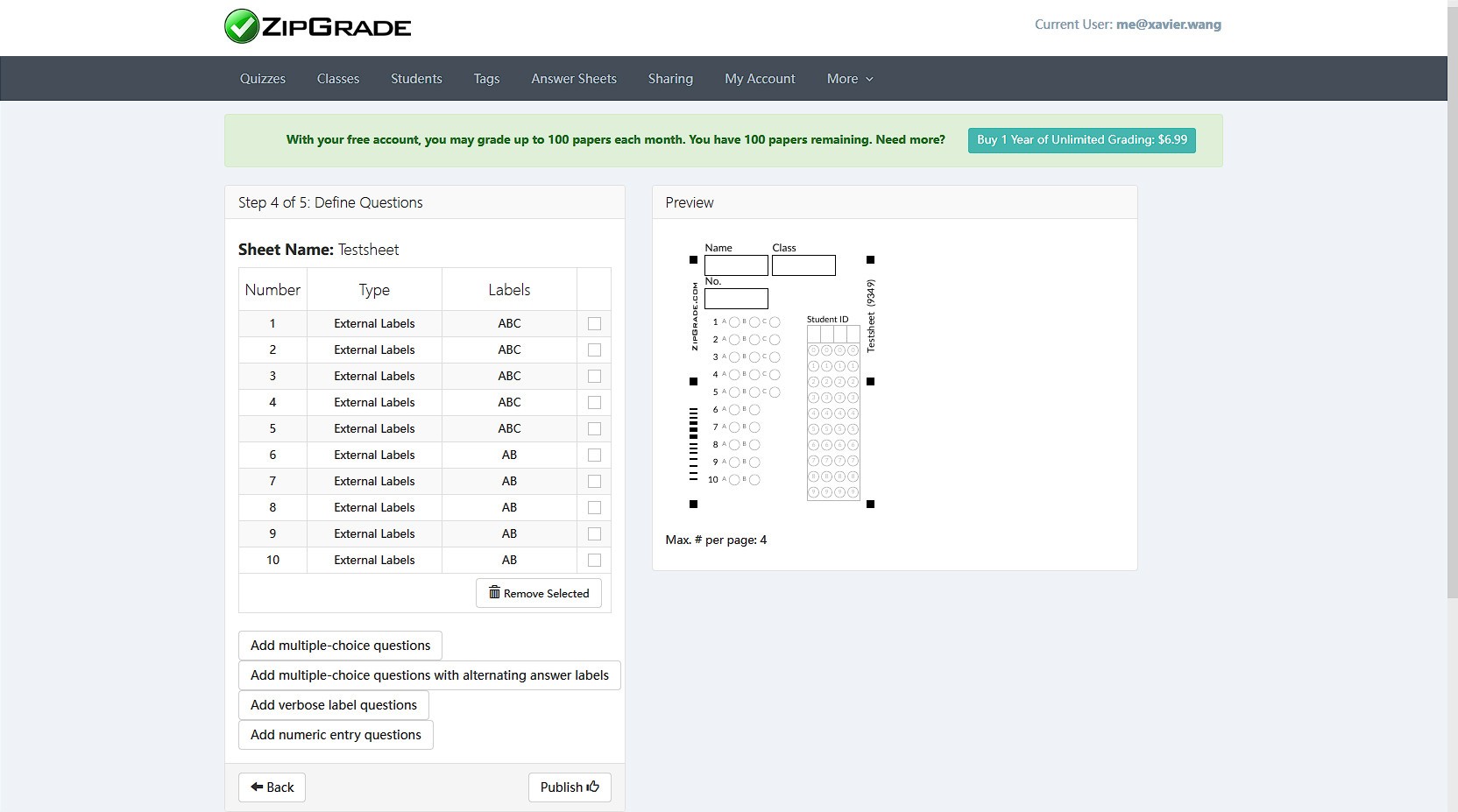1458x812 pixels.
Task: Click the answer sheet preview image
Action: [782, 381]
